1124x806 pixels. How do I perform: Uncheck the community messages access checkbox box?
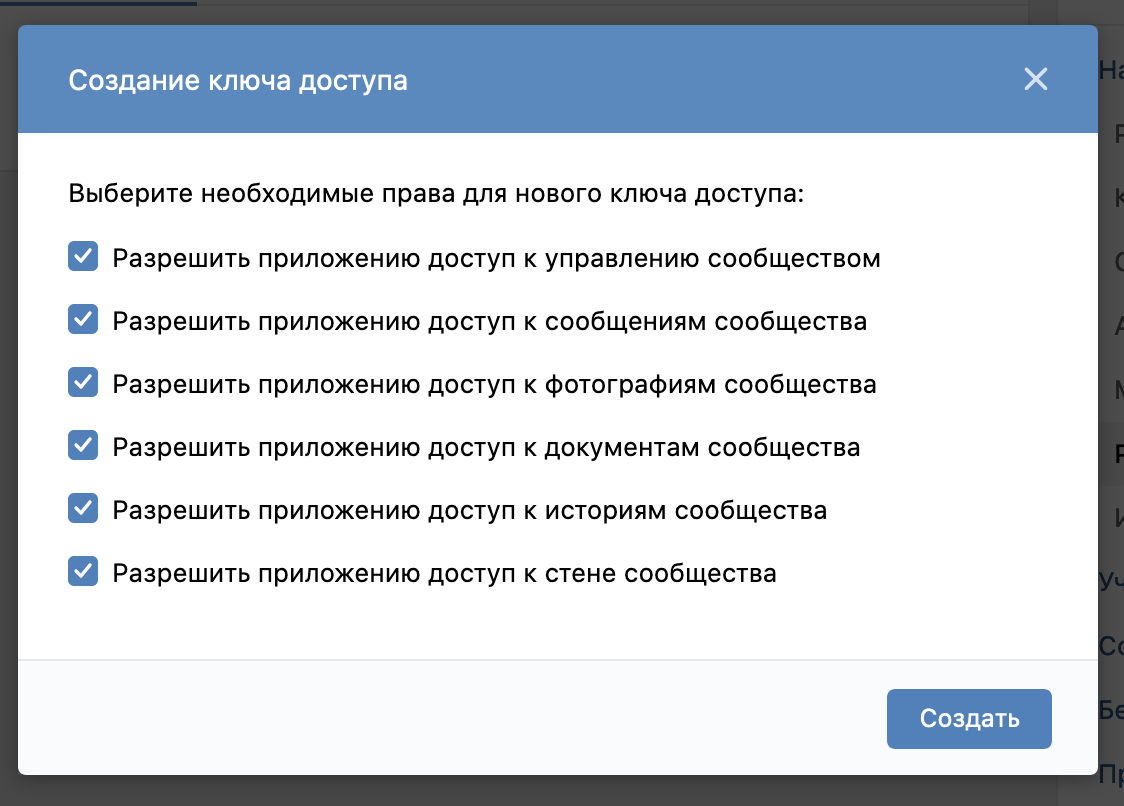tap(83, 320)
